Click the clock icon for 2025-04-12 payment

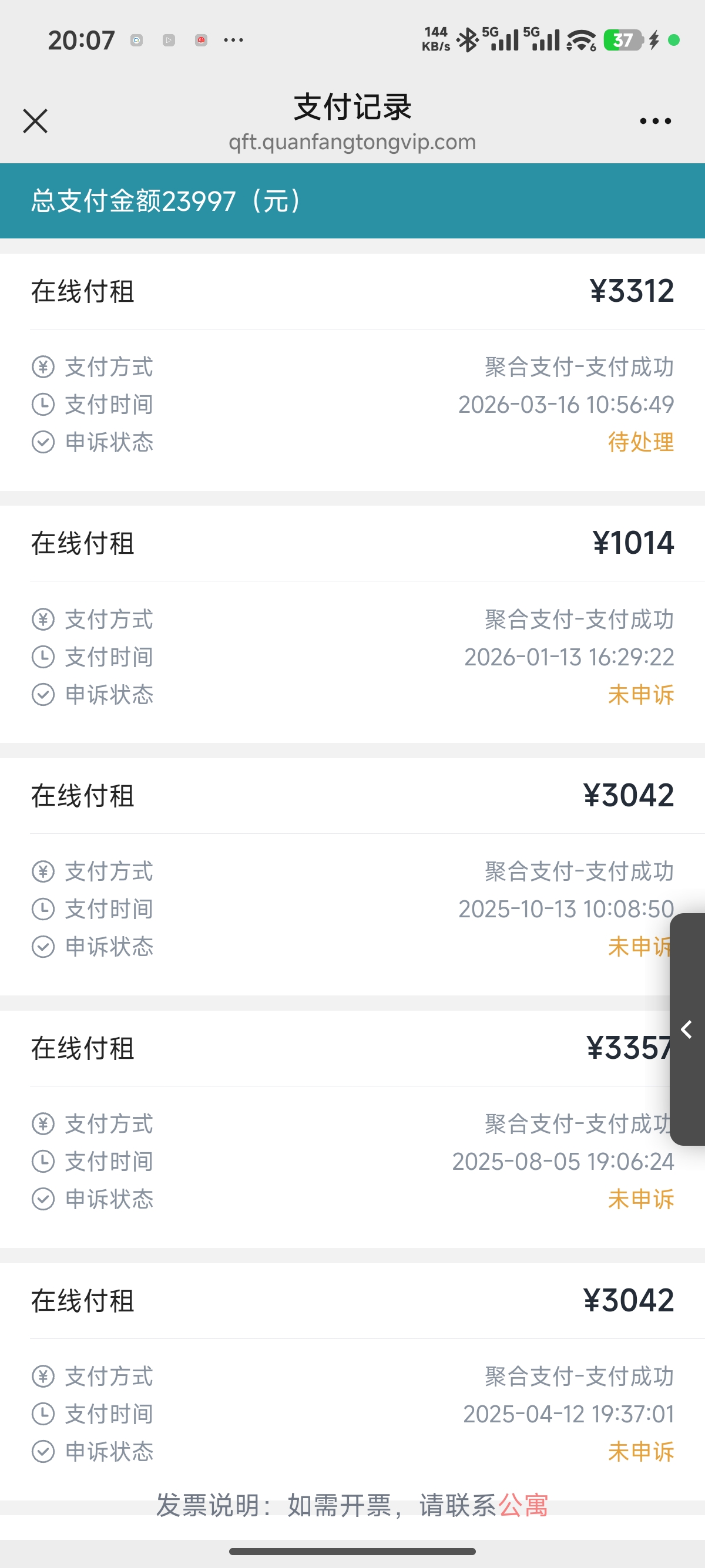pyautogui.click(x=43, y=1414)
